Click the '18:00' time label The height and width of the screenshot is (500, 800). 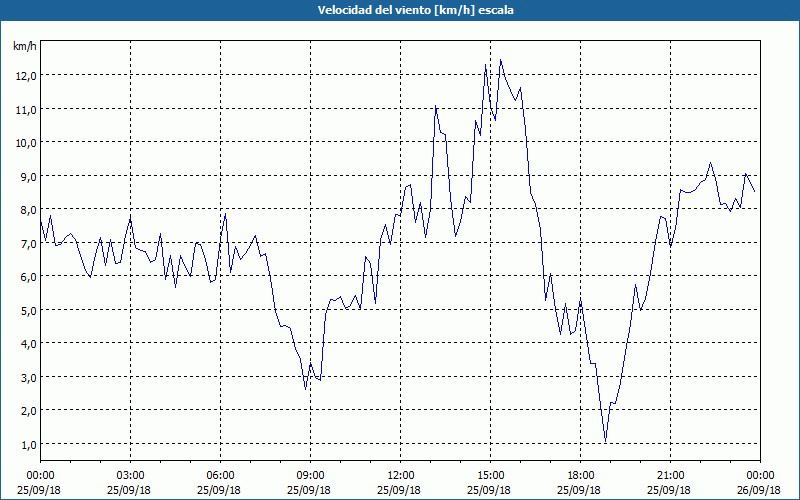580,476
